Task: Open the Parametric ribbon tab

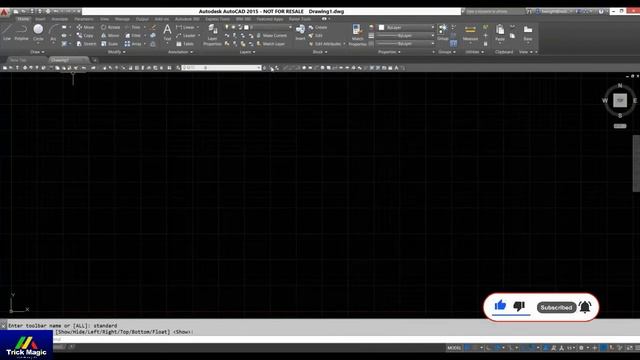Action: click(x=84, y=19)
